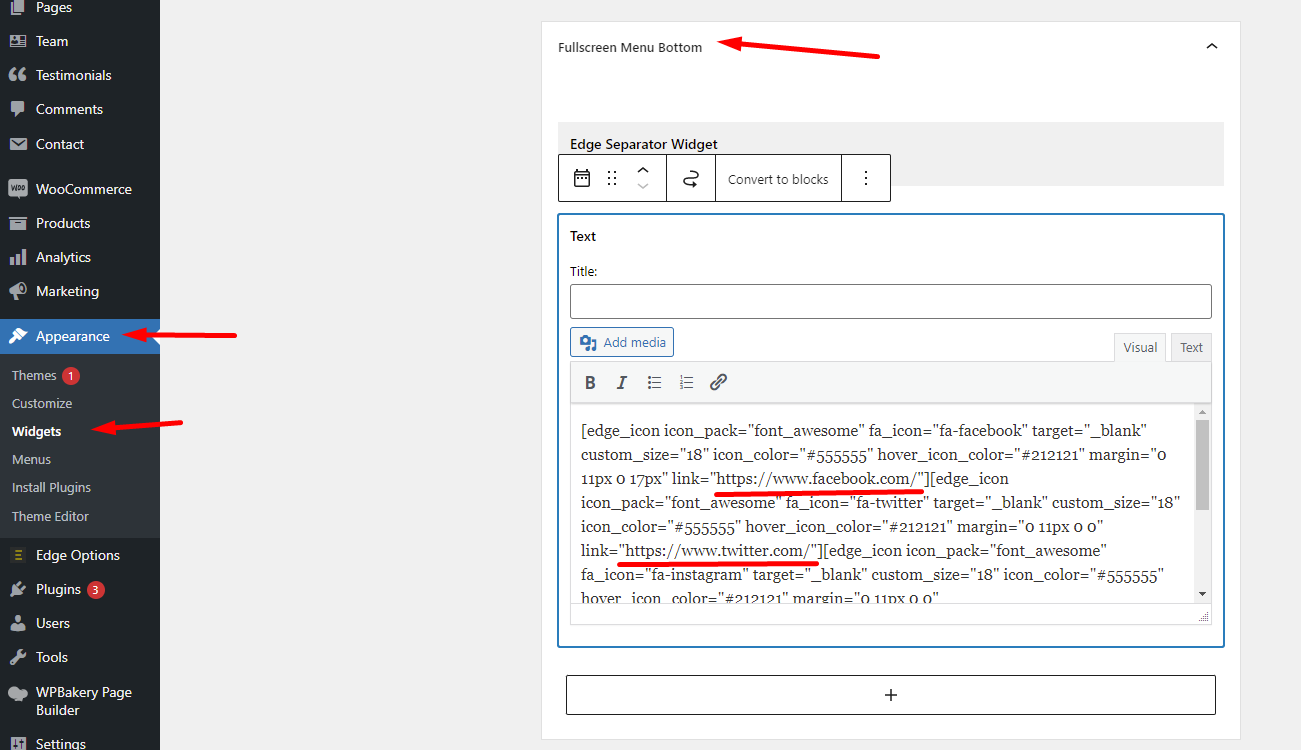Switch to the Text editor tab
The width and height of the screenshot is (1301, 750).
click(x=1191, y=348)
